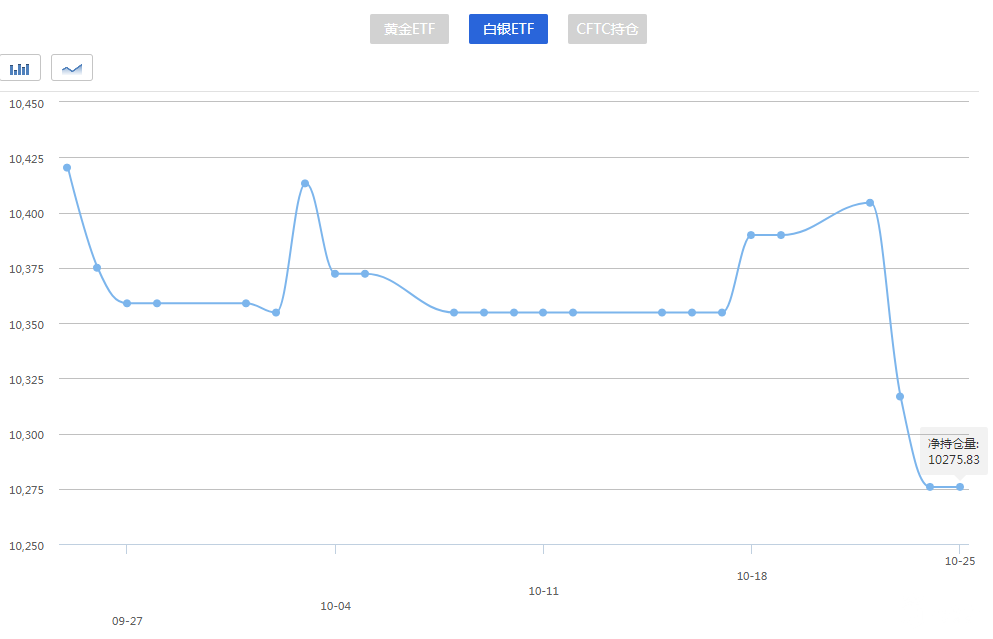Viewport: 993px width, 639px height.
Task: Click the 10-25 axis date label
Action: [960, 561]
